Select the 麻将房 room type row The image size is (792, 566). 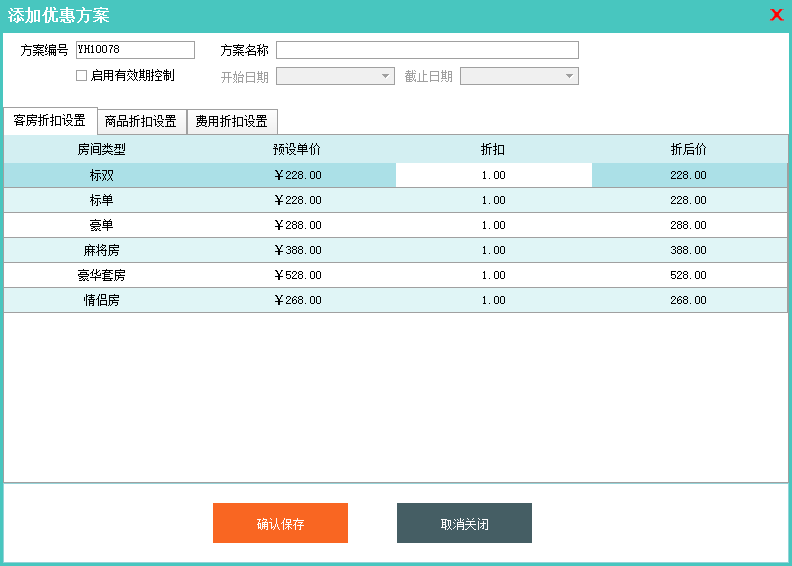(x=101, y=250)
